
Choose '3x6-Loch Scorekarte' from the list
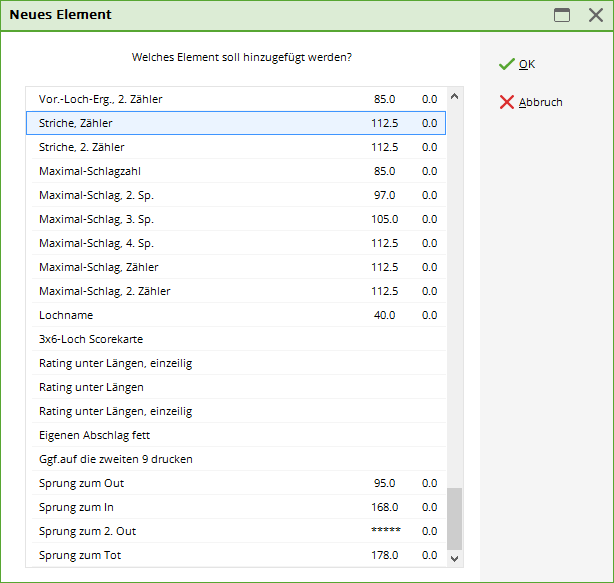[x=91, y=339]
